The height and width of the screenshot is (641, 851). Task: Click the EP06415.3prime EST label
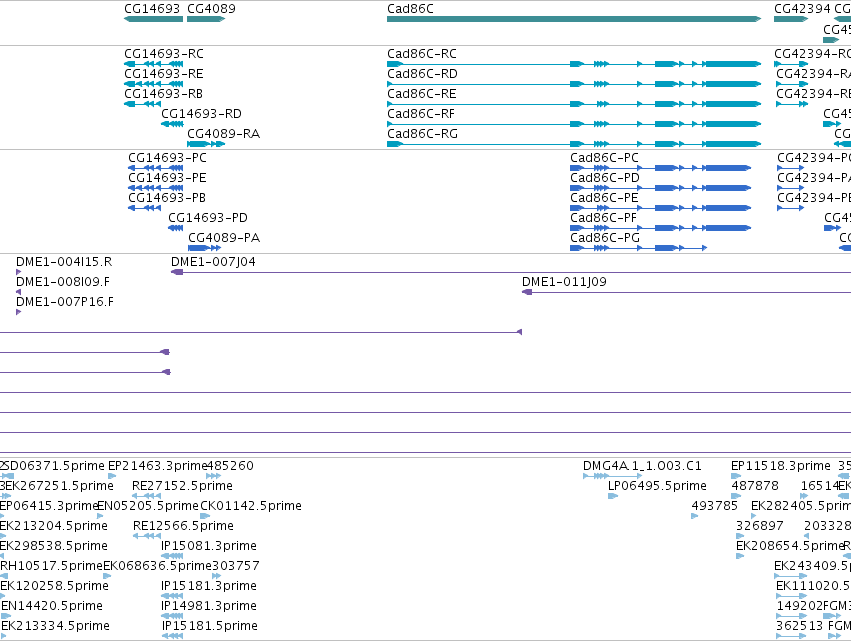point(49,506)
